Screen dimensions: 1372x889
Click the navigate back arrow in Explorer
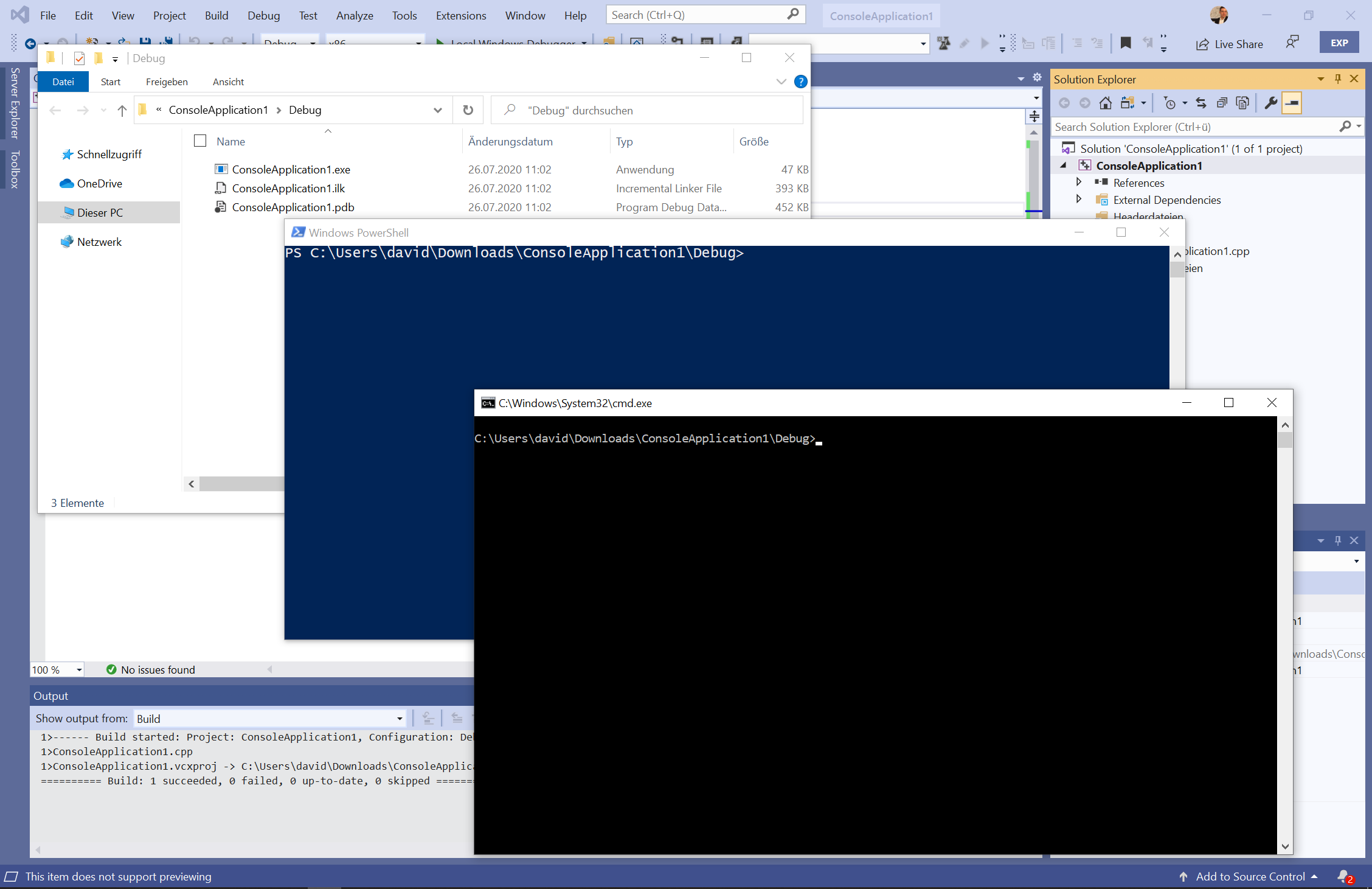coord(55,109)
